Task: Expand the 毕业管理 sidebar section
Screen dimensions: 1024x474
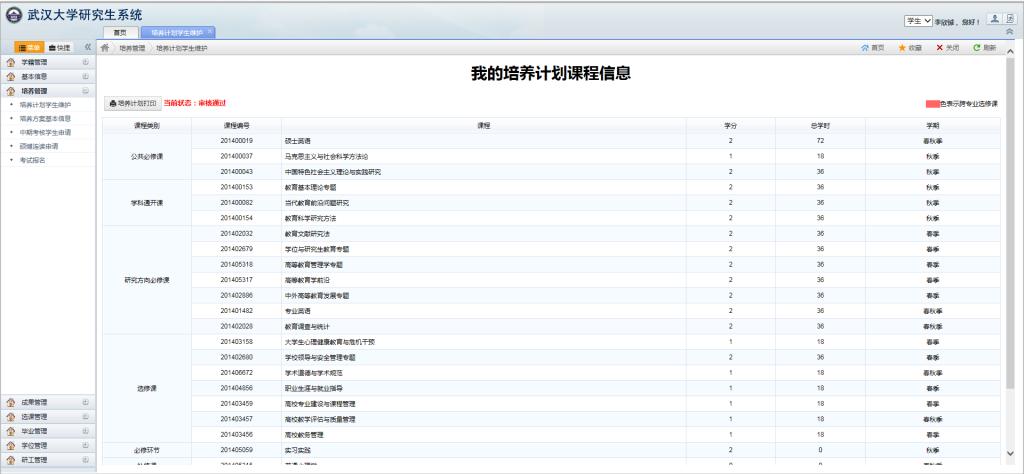Action: tap(85, 431)
